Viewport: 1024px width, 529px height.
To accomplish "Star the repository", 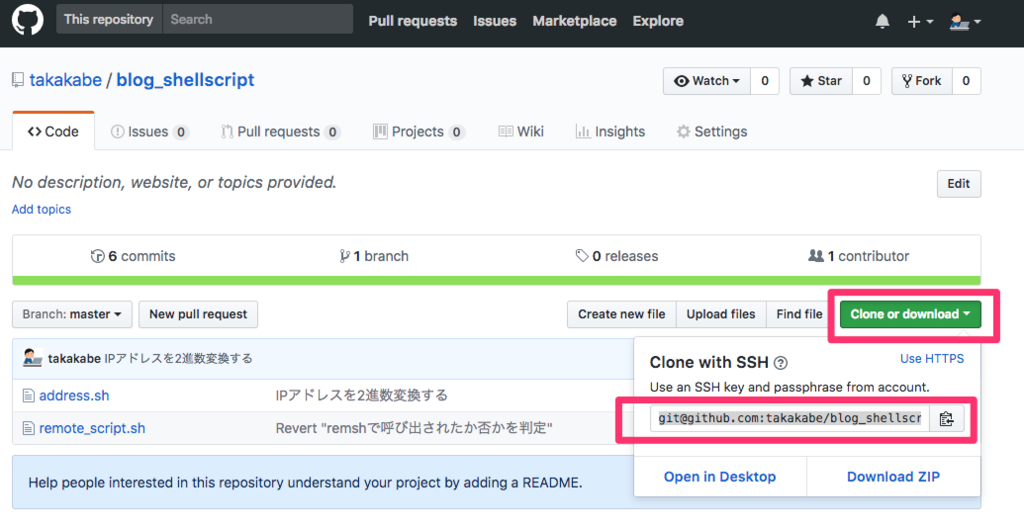I will (x=821, y=81).
